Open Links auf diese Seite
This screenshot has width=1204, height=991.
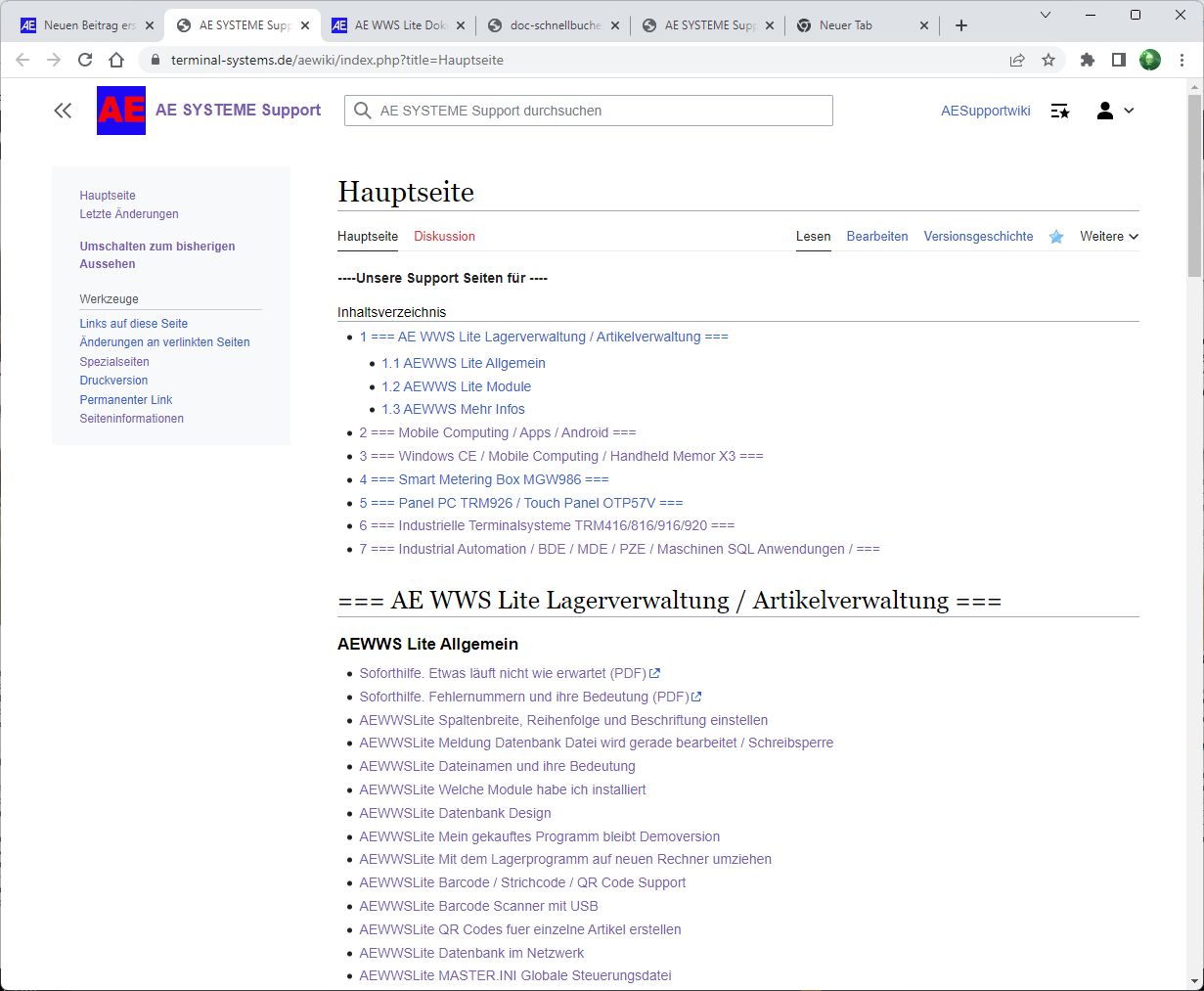[134, 324]
